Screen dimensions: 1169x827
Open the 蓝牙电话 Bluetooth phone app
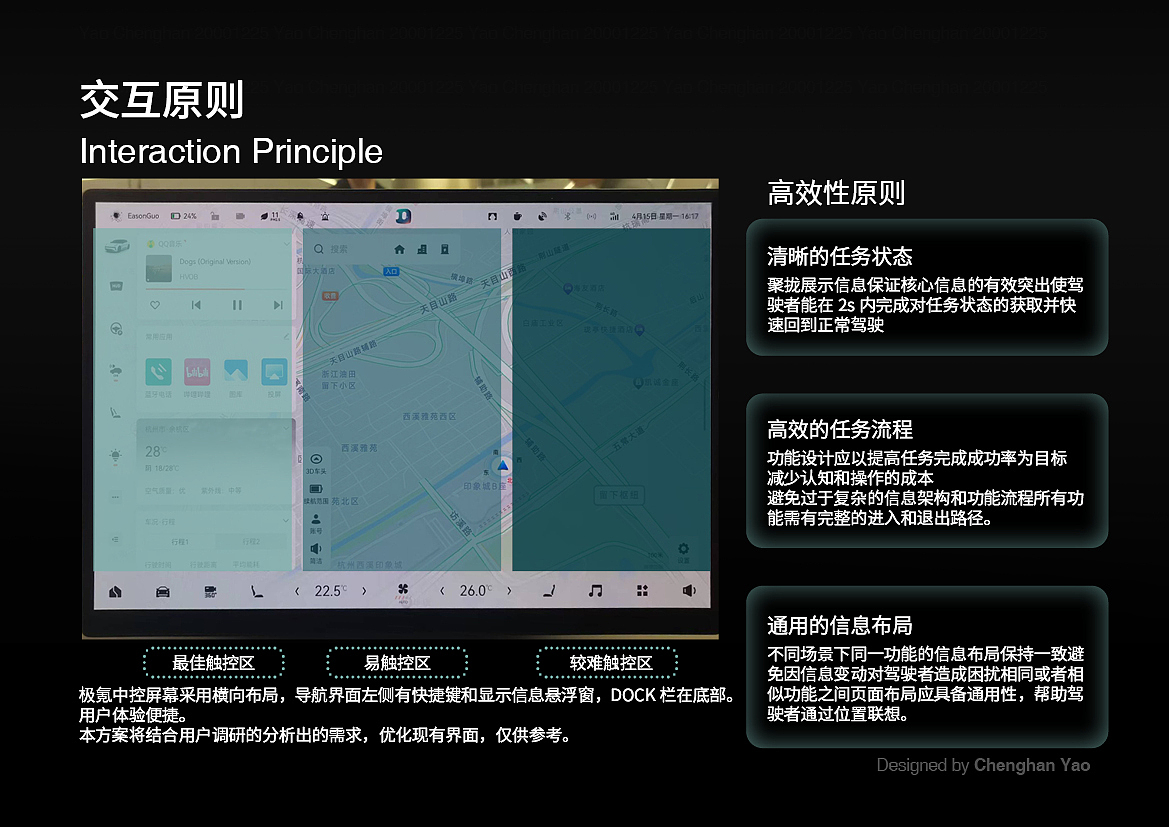(159, 372)
